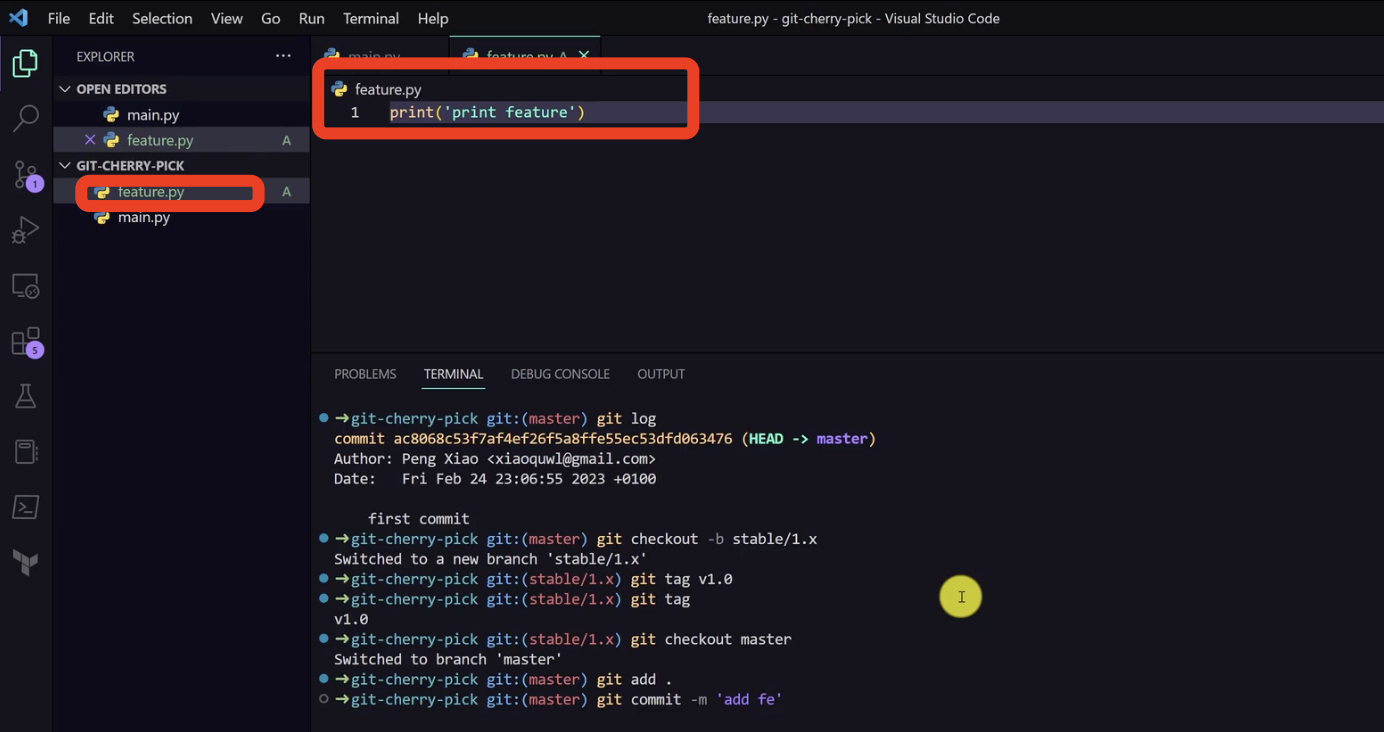The height and width of the screenshot is (732, 1384).
Task: Open the Go menu
Action: (x=270, y=18)
